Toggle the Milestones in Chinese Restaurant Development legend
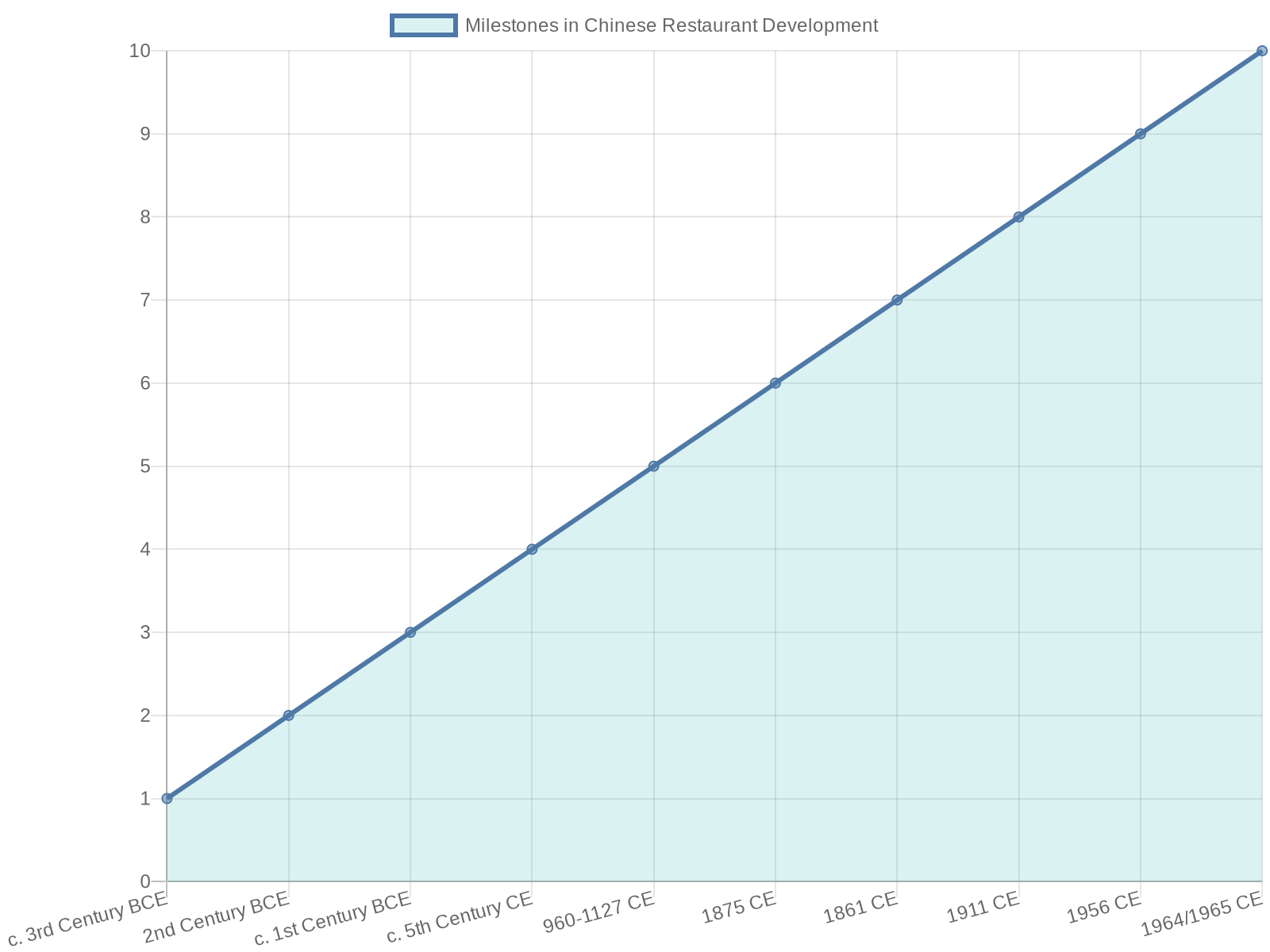 tap(634, 25)
